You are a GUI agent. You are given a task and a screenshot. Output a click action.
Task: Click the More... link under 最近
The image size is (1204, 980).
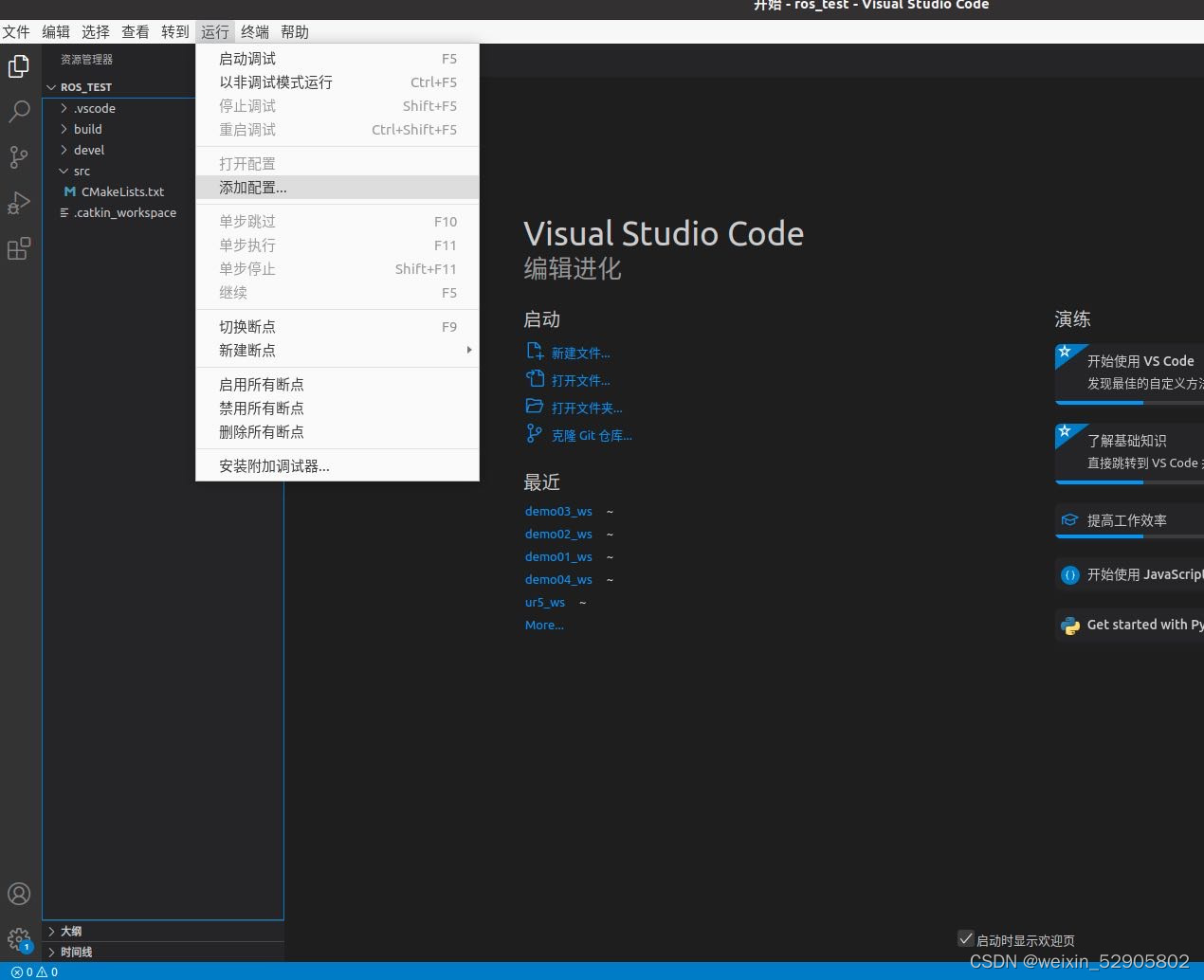543,625
